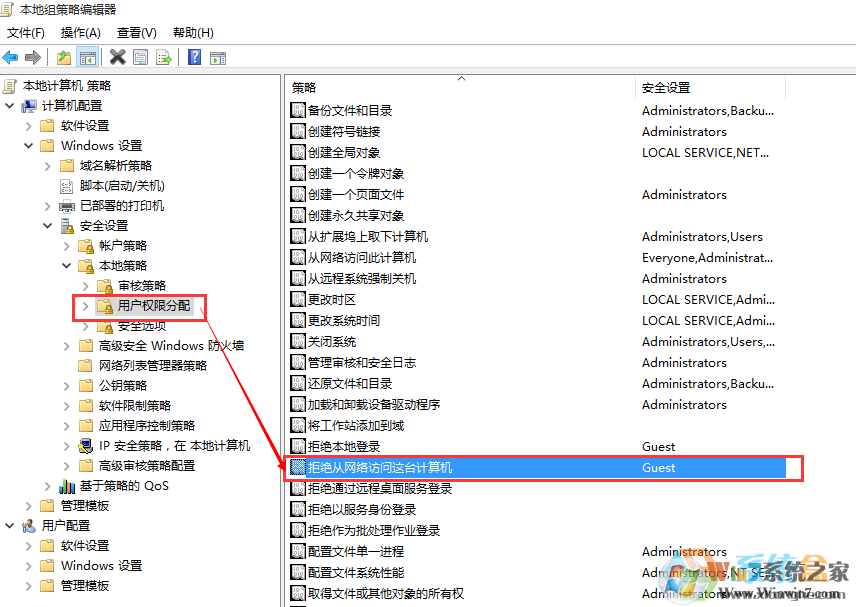Expand the 高级安全 Windows 防火墙 node
This screenshot has height=607, width=856.
pos(67,346)
